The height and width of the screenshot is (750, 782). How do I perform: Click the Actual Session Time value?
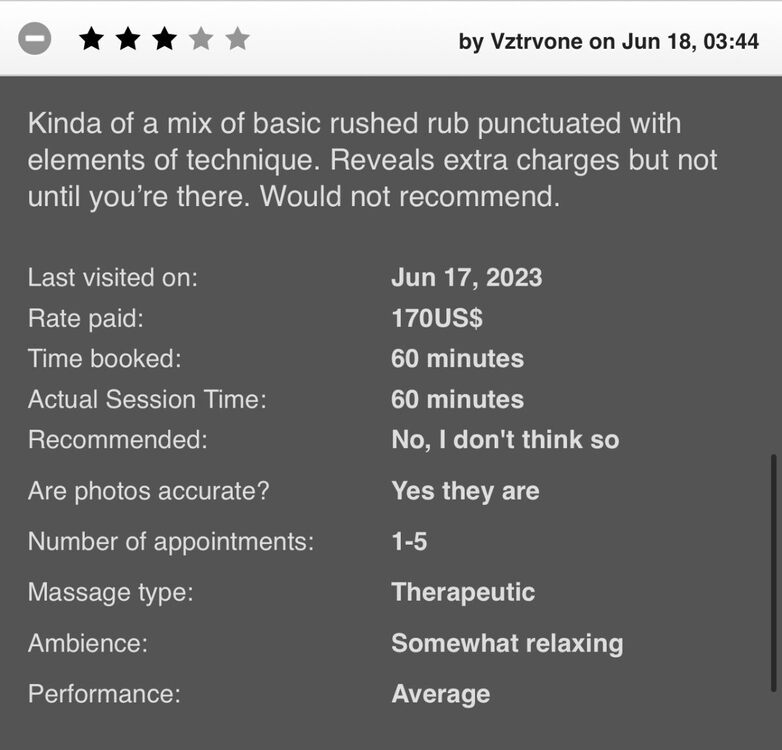457,400
